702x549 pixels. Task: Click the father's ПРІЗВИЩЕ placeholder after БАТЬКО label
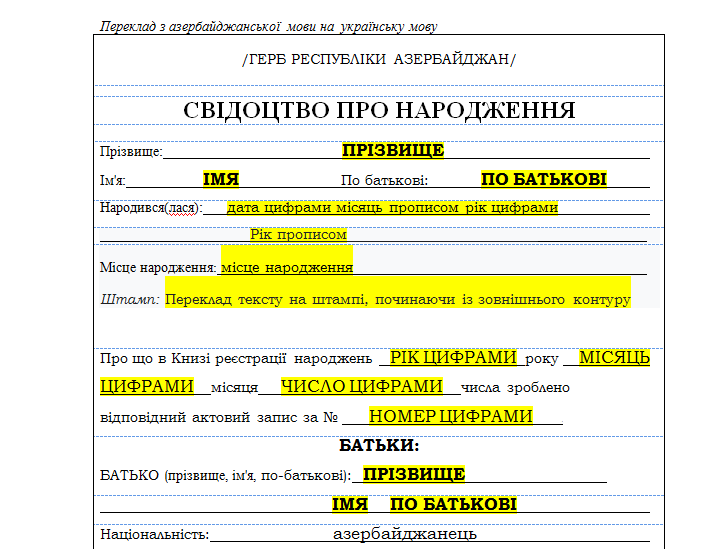coord(414,474)
